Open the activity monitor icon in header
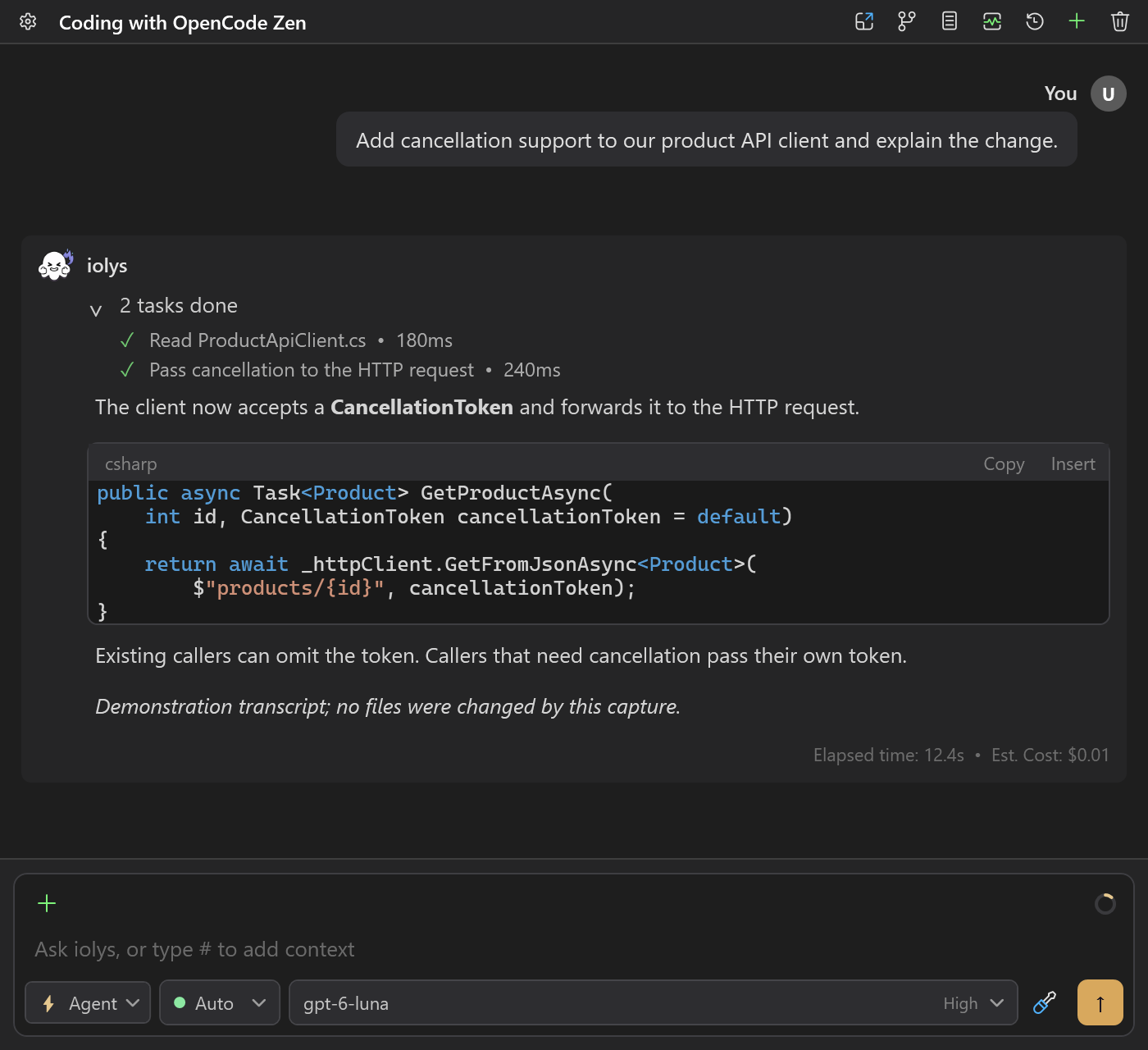This screenshot has width=1148, height=1050. 992,22
